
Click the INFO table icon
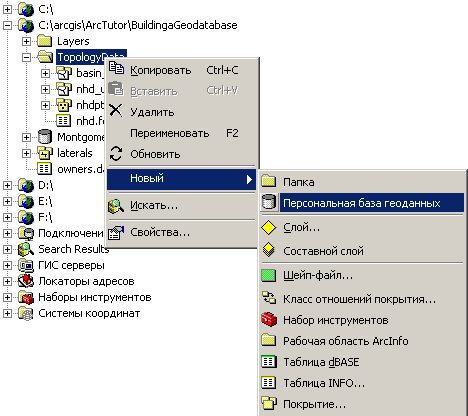click(269, 383)
